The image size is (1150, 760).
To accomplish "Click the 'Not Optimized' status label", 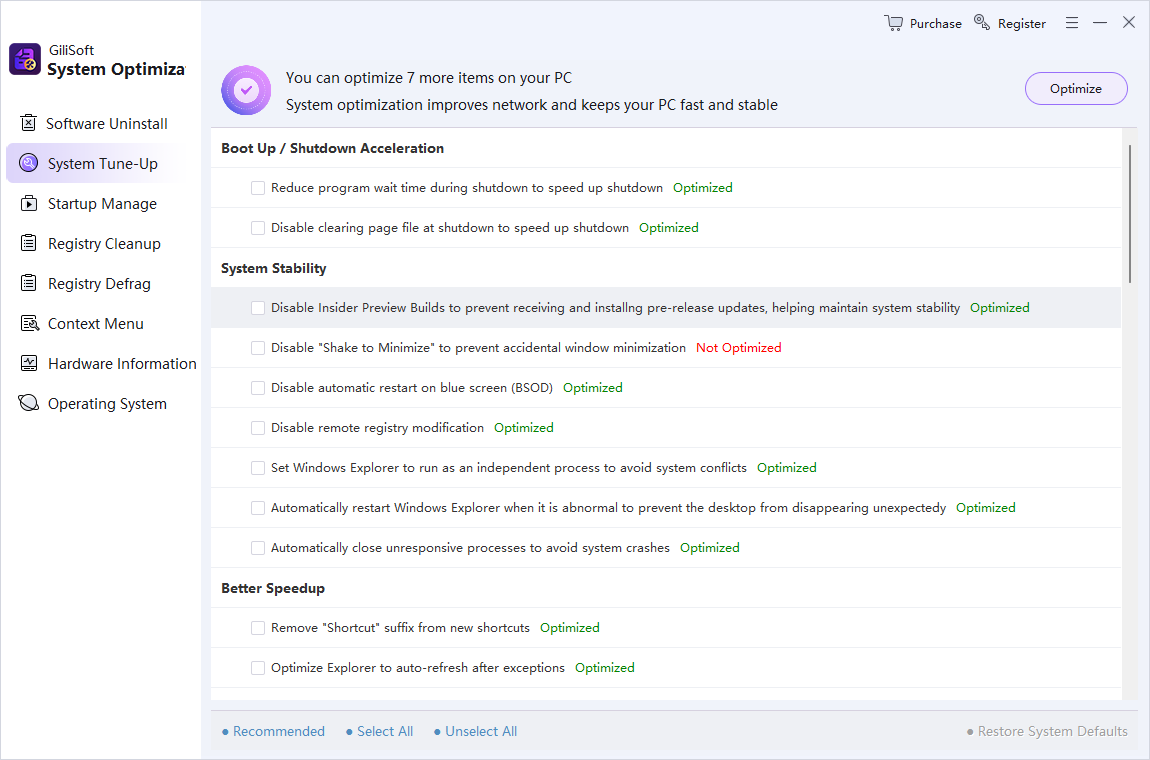I will click(x=739, y=348).
